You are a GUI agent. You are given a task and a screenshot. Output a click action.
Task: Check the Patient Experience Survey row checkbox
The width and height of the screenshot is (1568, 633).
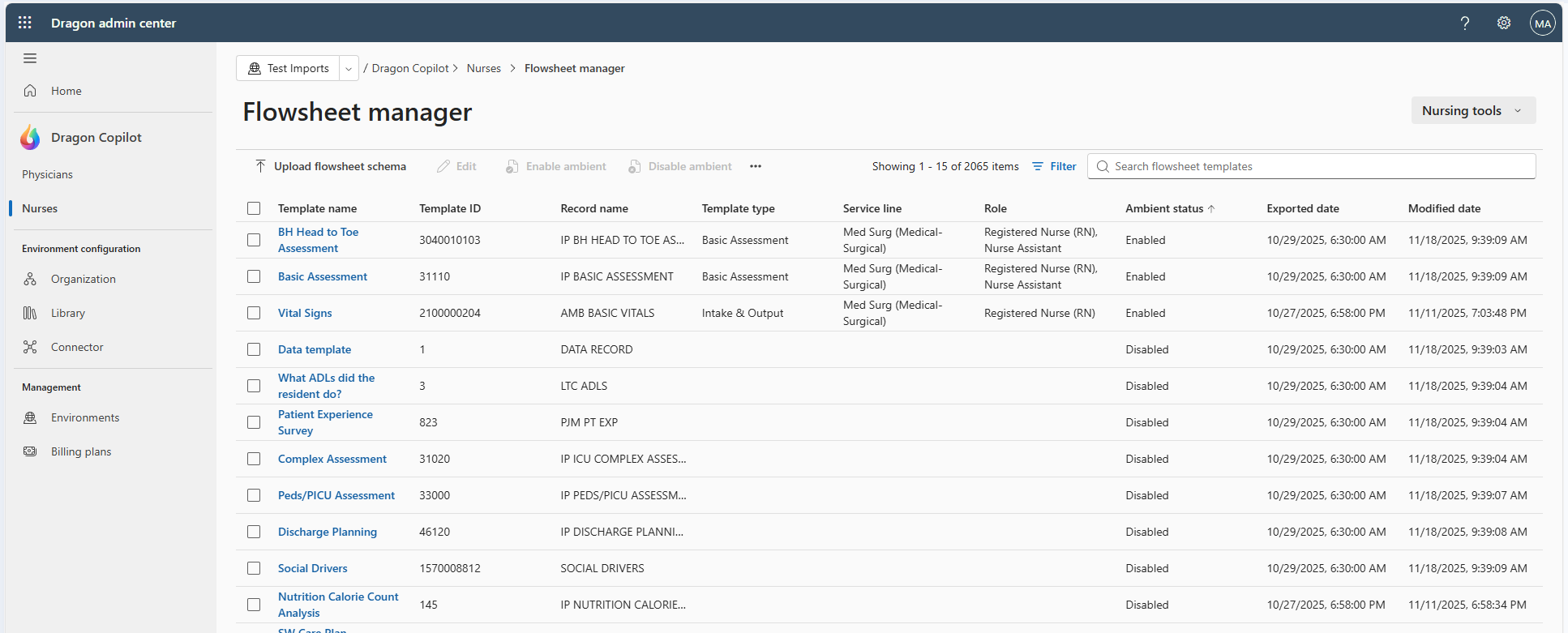pyautogui.click(x=254, y=422)
